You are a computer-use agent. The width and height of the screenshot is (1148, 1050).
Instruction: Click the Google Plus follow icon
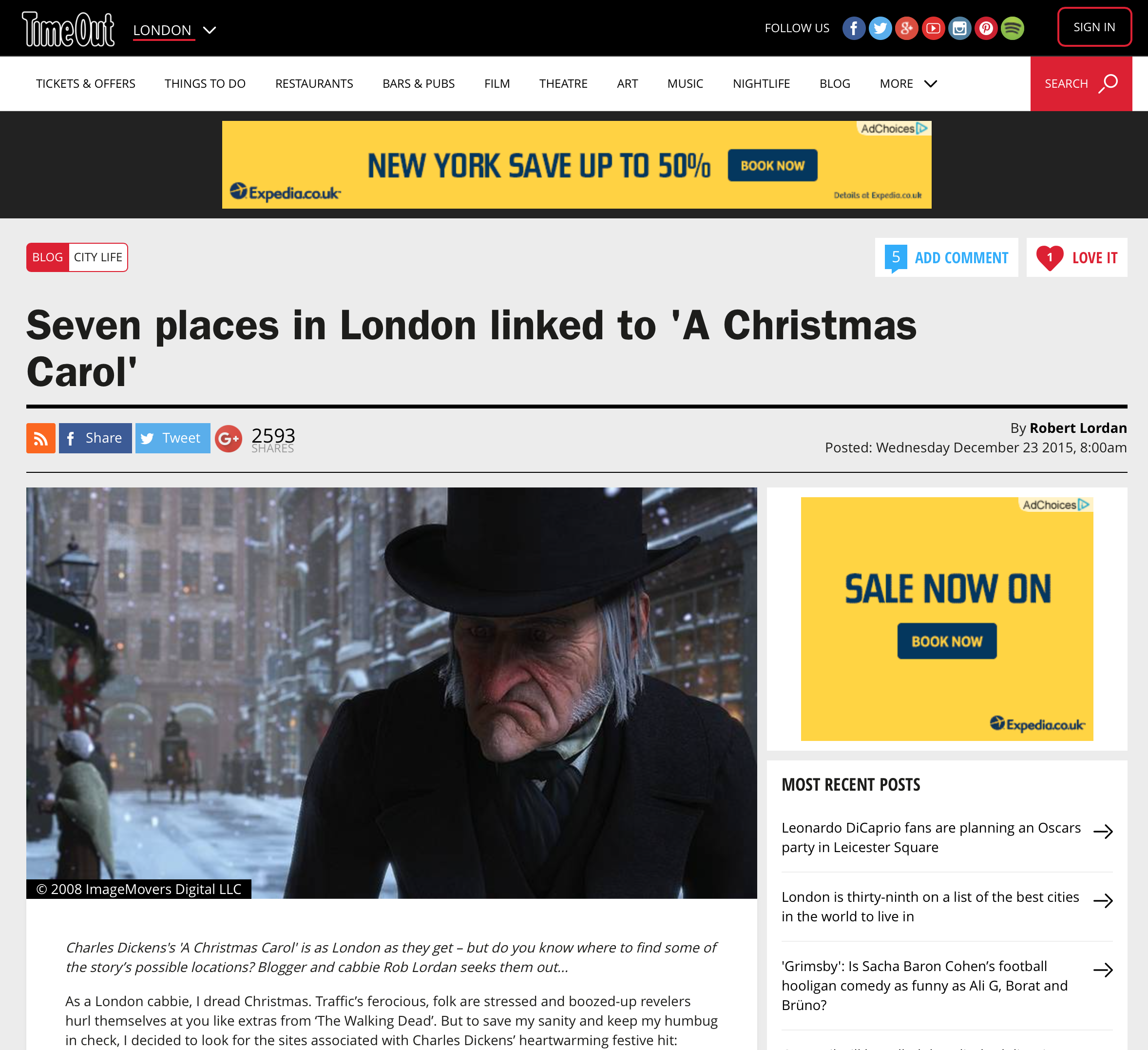click(x=906, y=28)
